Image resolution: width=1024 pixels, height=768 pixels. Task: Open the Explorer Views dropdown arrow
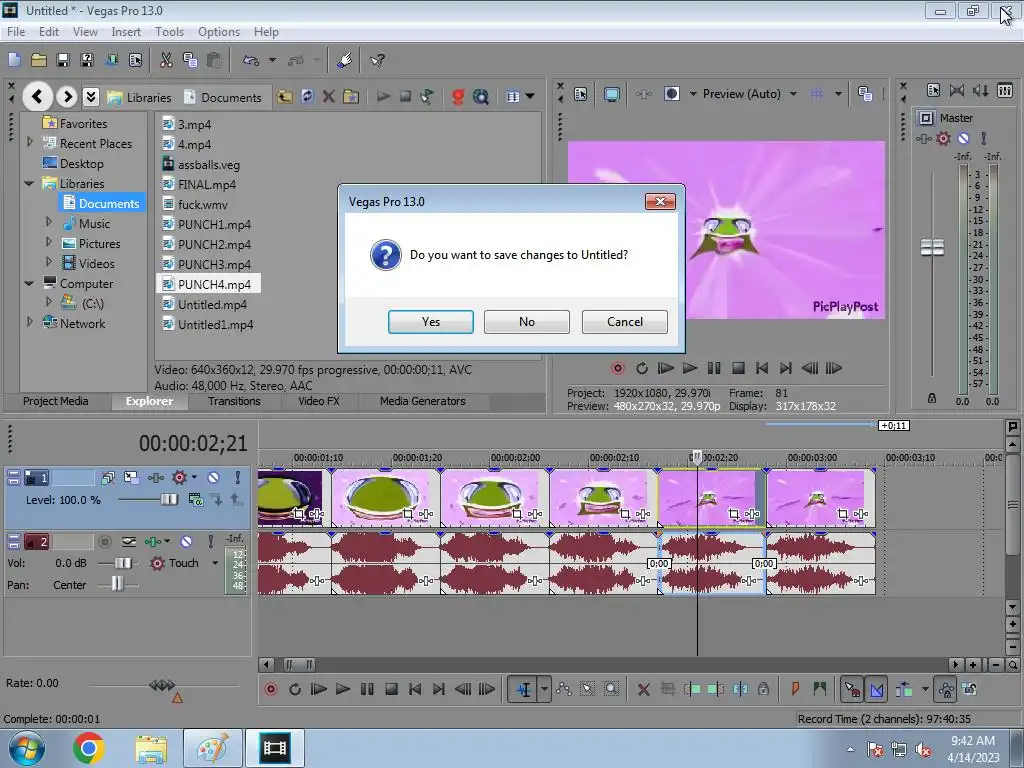tap(530, 97)
